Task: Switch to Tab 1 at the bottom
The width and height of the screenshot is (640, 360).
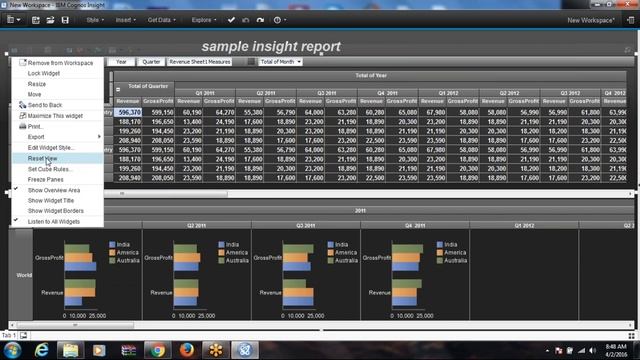Action: point(9,336)
